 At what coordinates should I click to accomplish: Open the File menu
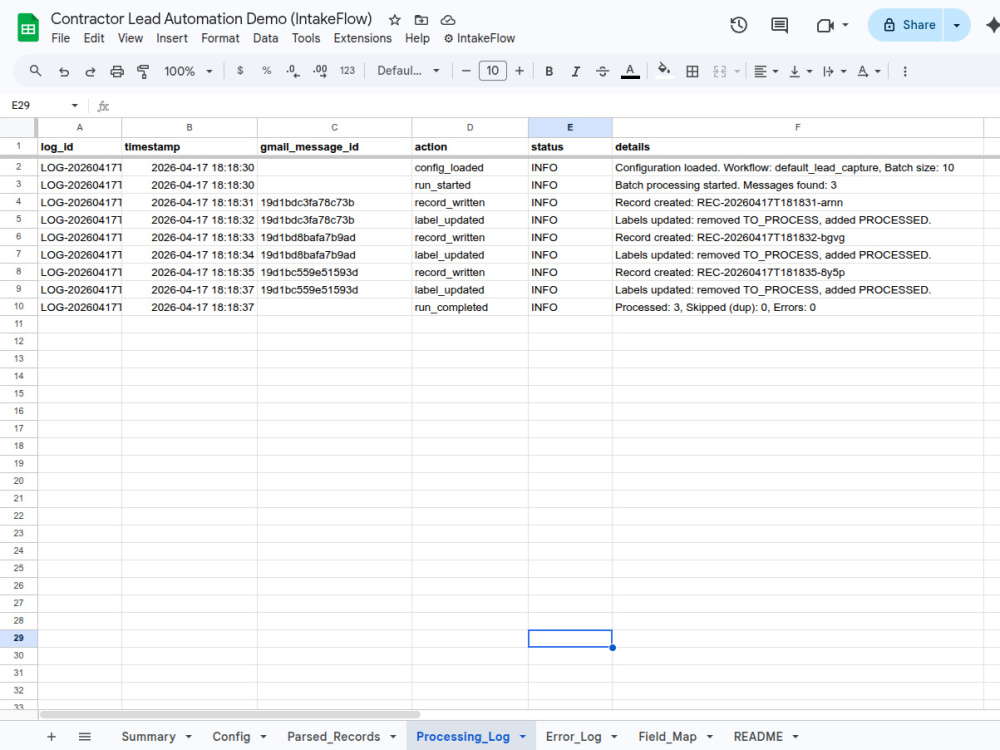[x=61, y=38]
